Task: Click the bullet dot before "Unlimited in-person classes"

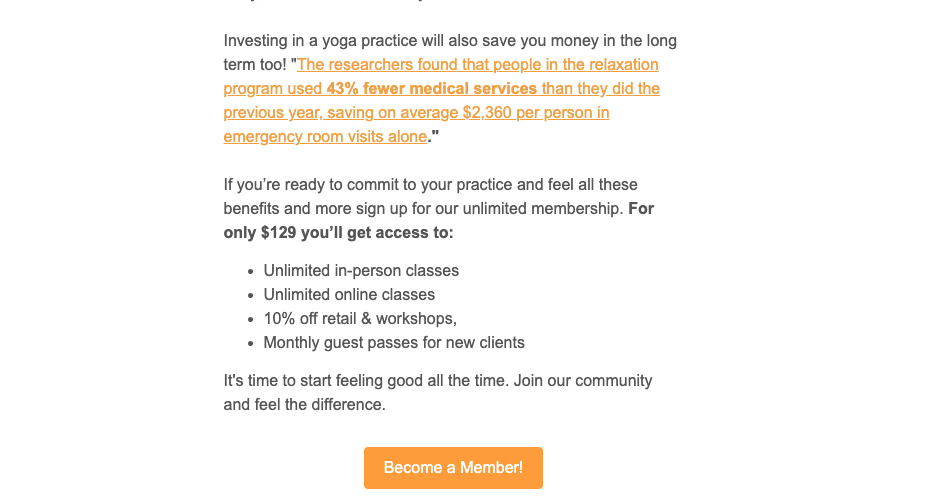Action: (x=251, y=272)
